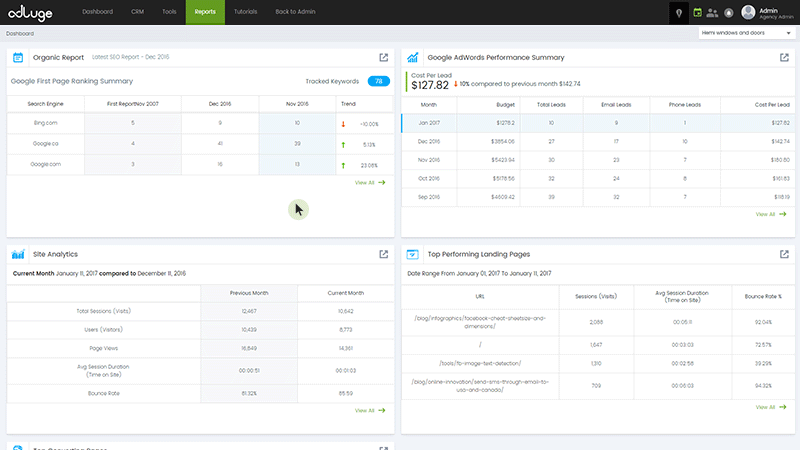The width and height of the screenshot is (800, 450).
Task: Click the adluge logo
Action: coord(30,12)
